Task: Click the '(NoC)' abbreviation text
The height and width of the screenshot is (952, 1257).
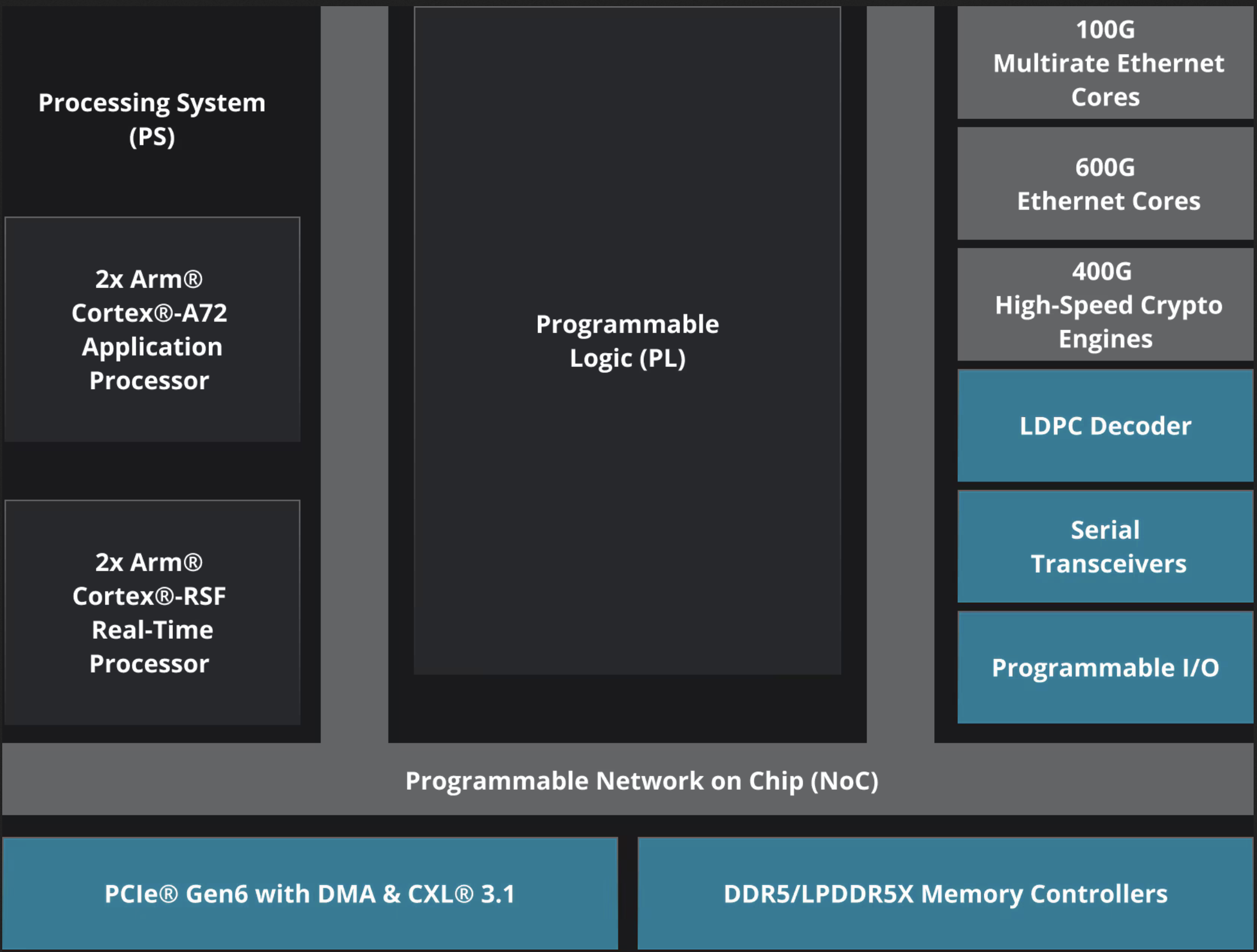Action: click(844, 781)
